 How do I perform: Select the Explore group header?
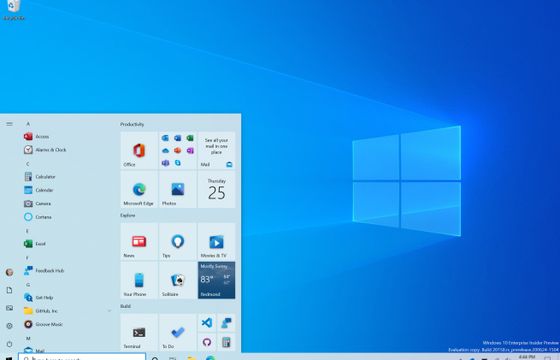click(128, 215)
